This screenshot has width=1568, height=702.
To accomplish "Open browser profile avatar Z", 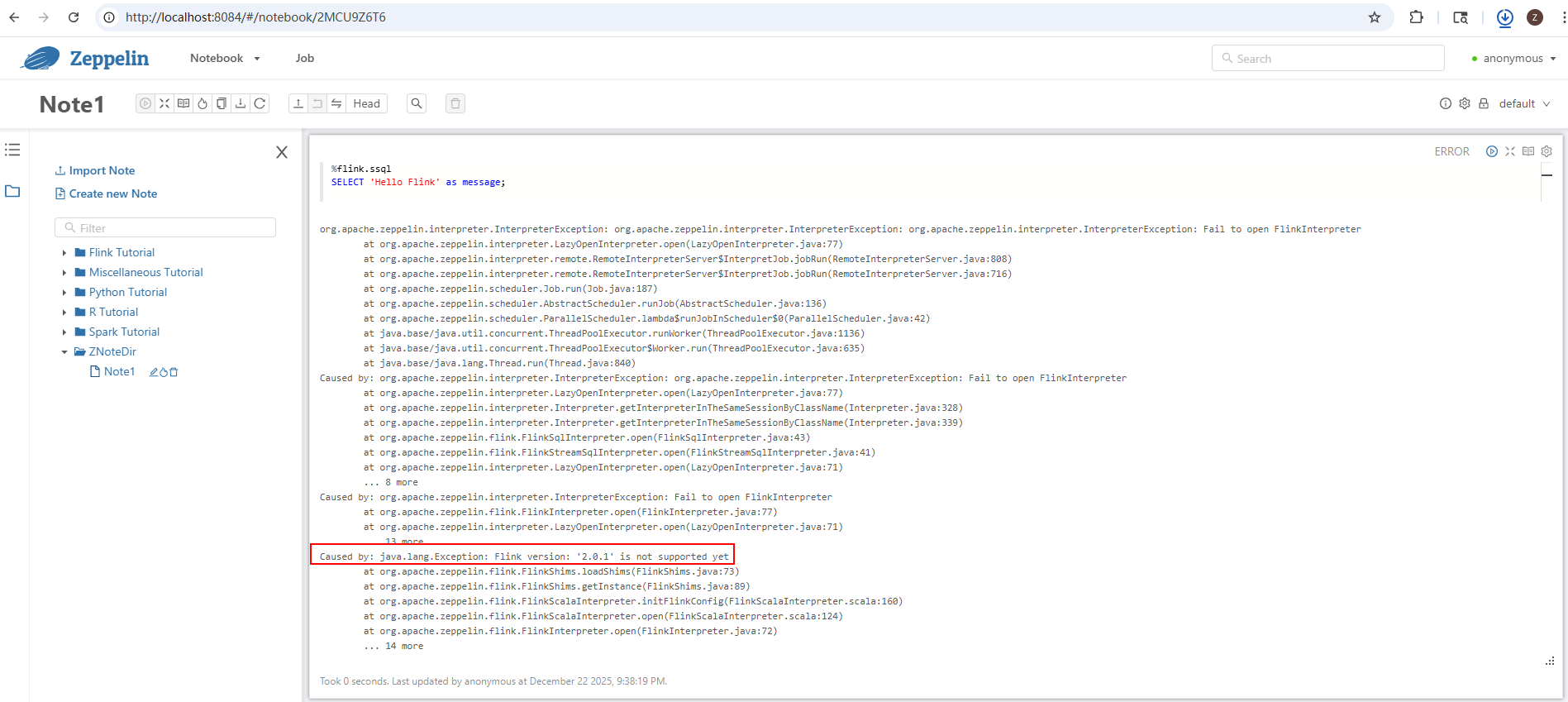I will pyautogui.click(x=1535, y=17).
